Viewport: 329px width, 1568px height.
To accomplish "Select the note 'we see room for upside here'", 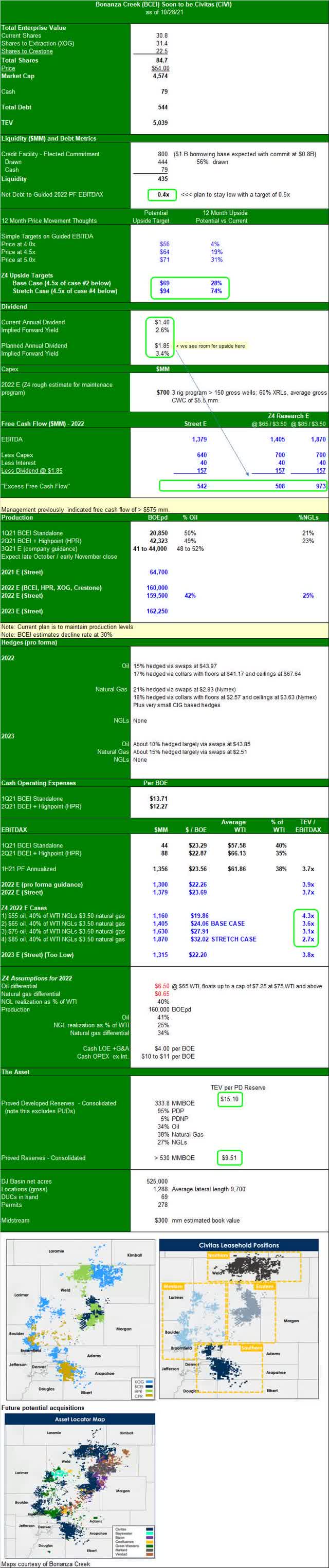I will tap(211, 346).
